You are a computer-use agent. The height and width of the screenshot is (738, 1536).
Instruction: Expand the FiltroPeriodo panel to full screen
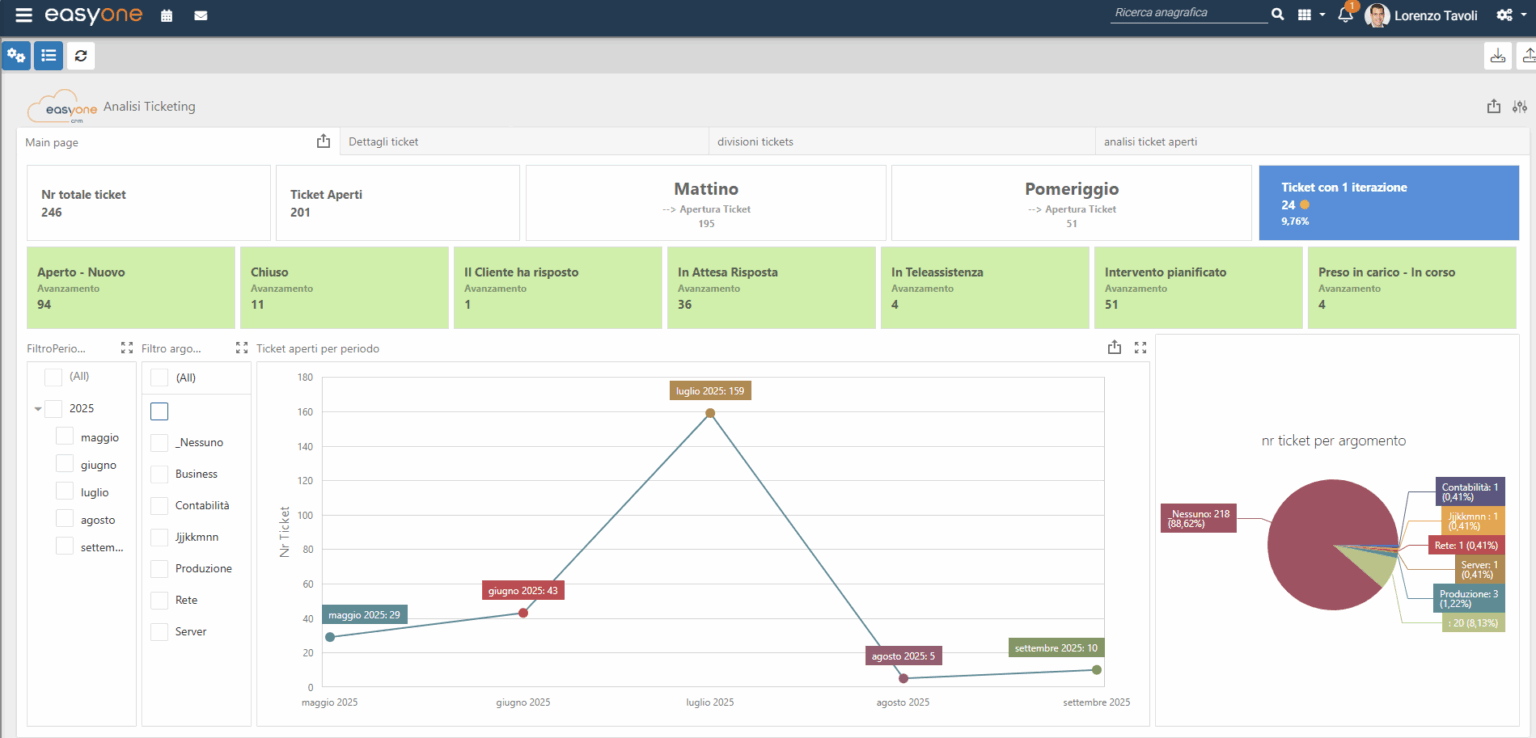click(x=126, y=347)
